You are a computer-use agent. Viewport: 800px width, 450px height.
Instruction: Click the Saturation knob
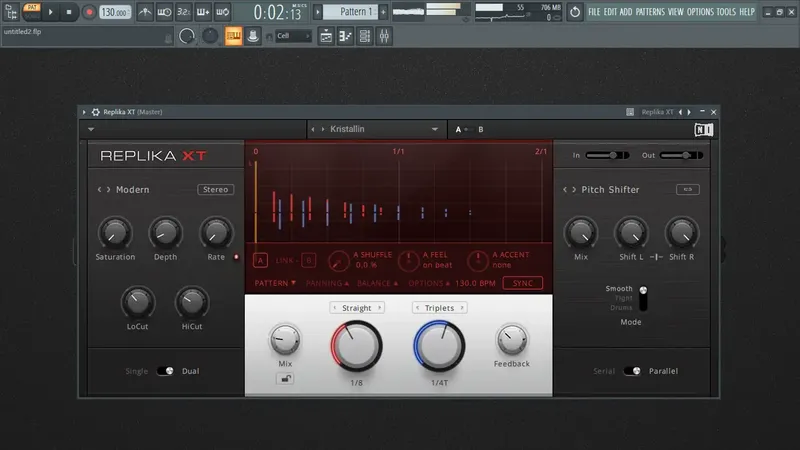tap(115, 233)
